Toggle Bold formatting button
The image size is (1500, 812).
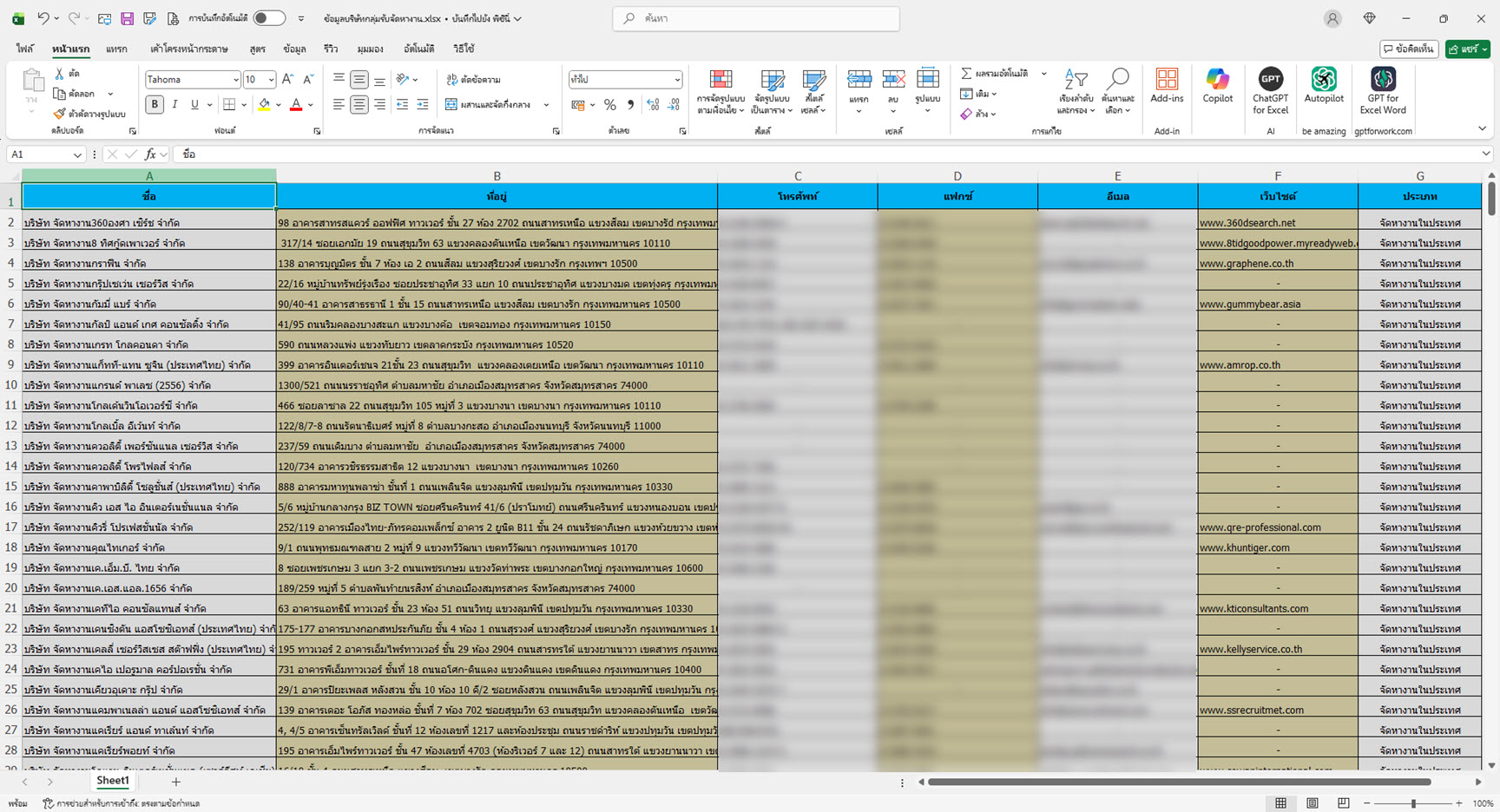(155, 105)
